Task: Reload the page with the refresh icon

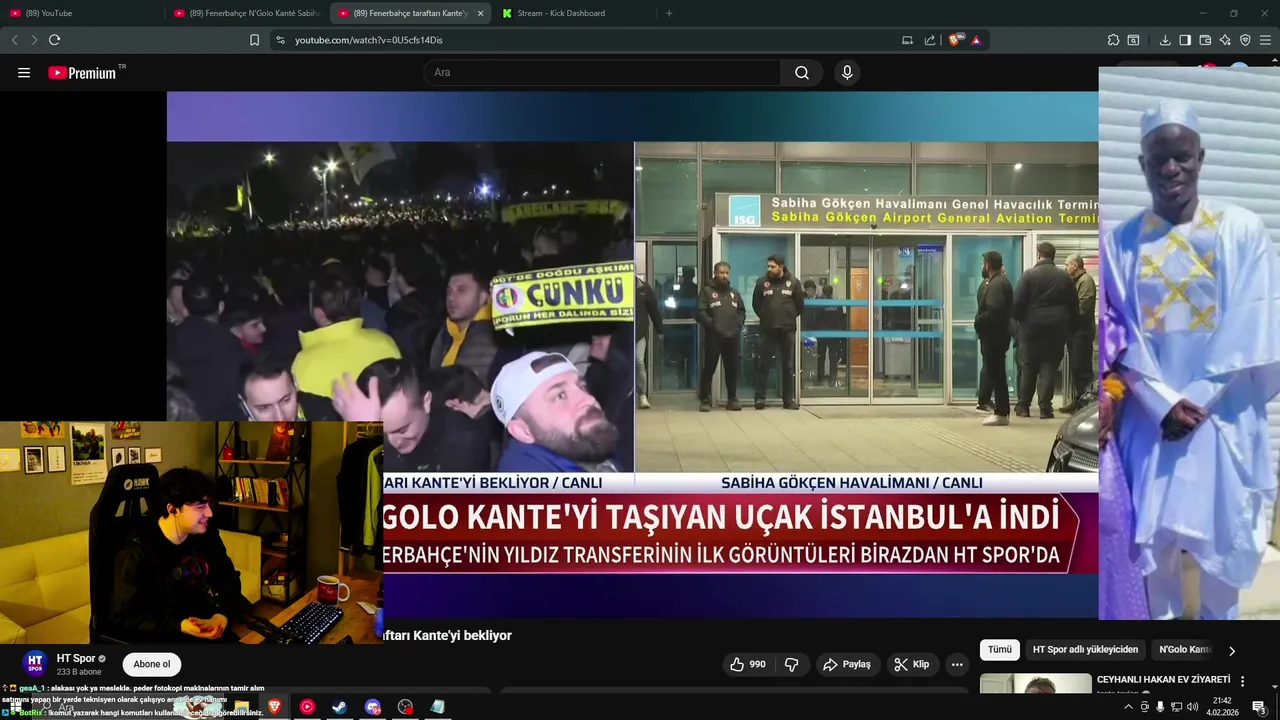Action: [x=55, y=40]
